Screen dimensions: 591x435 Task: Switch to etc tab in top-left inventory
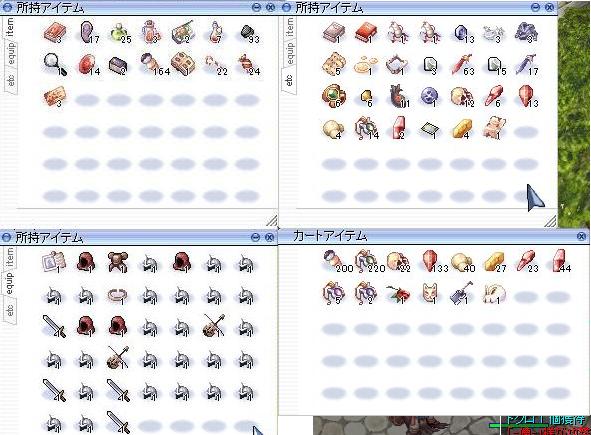click(x=11, y=81)
